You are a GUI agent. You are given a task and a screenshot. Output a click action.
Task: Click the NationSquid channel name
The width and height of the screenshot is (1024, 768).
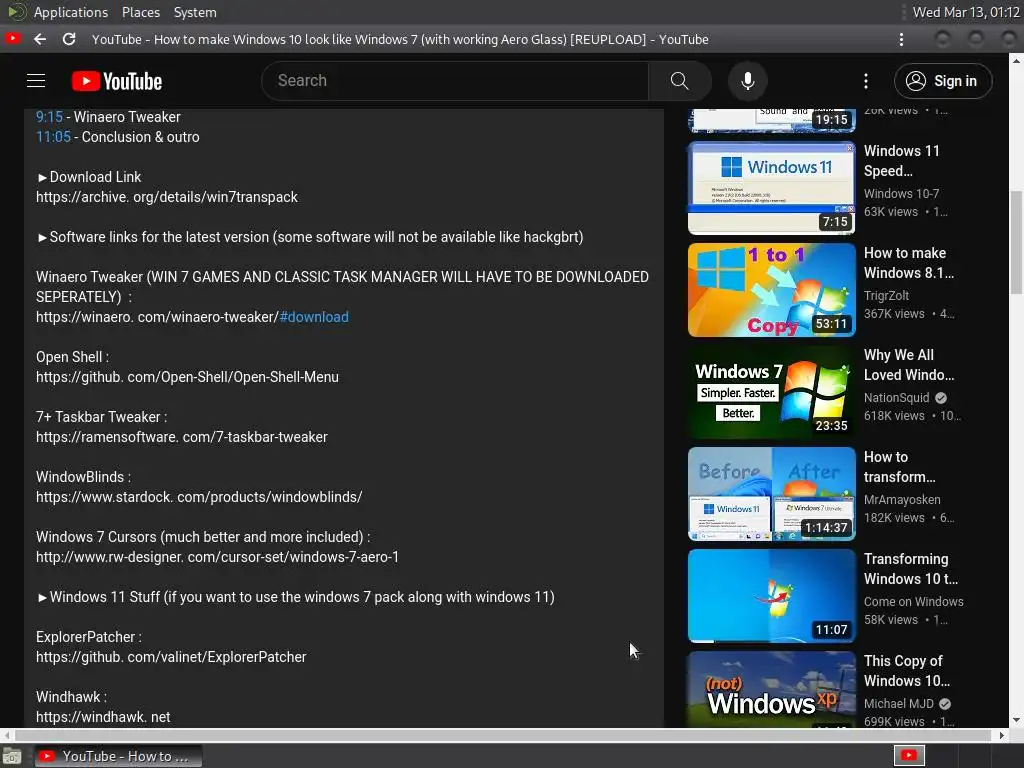point(896,397)
